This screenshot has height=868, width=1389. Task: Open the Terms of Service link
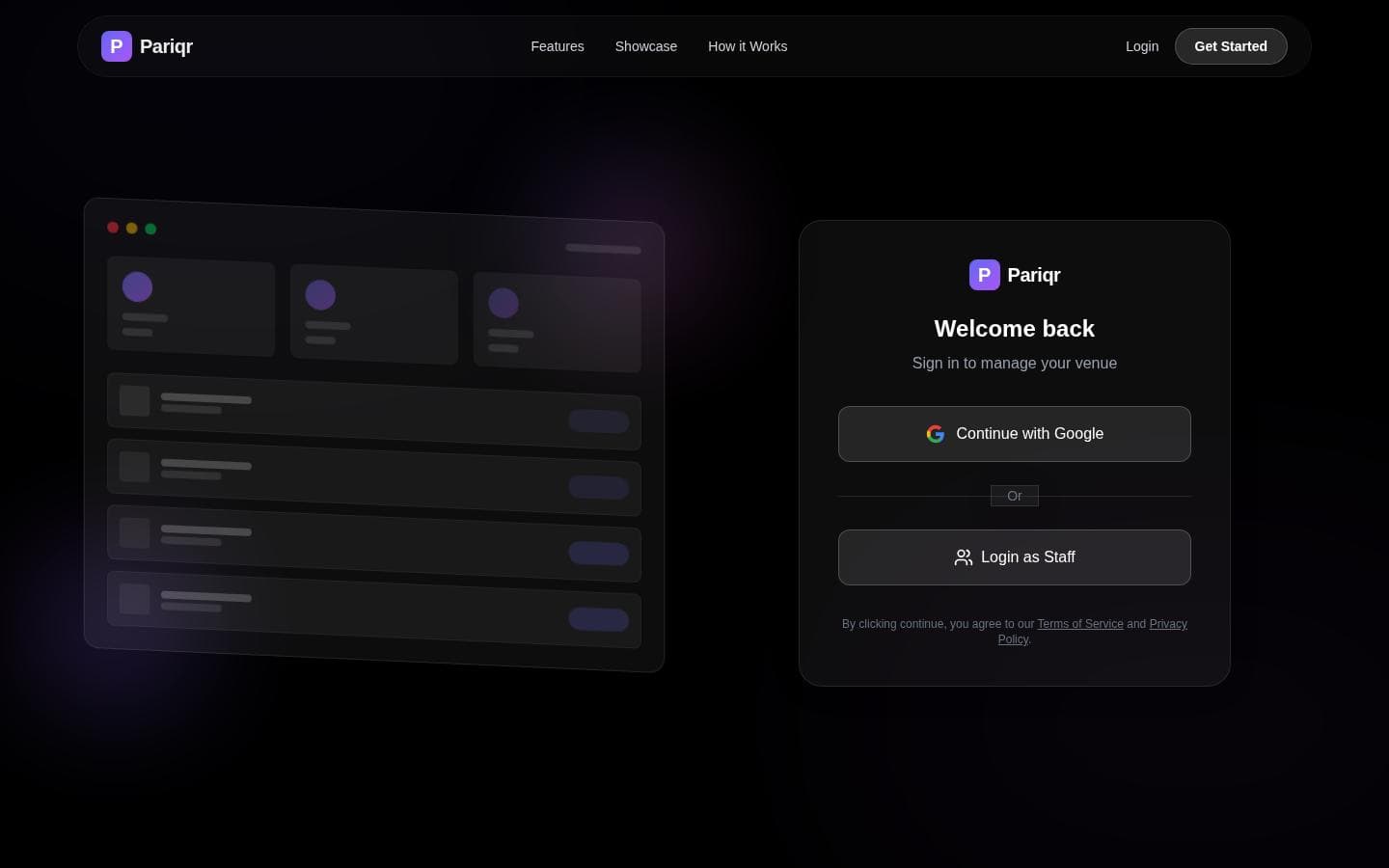1080,624
